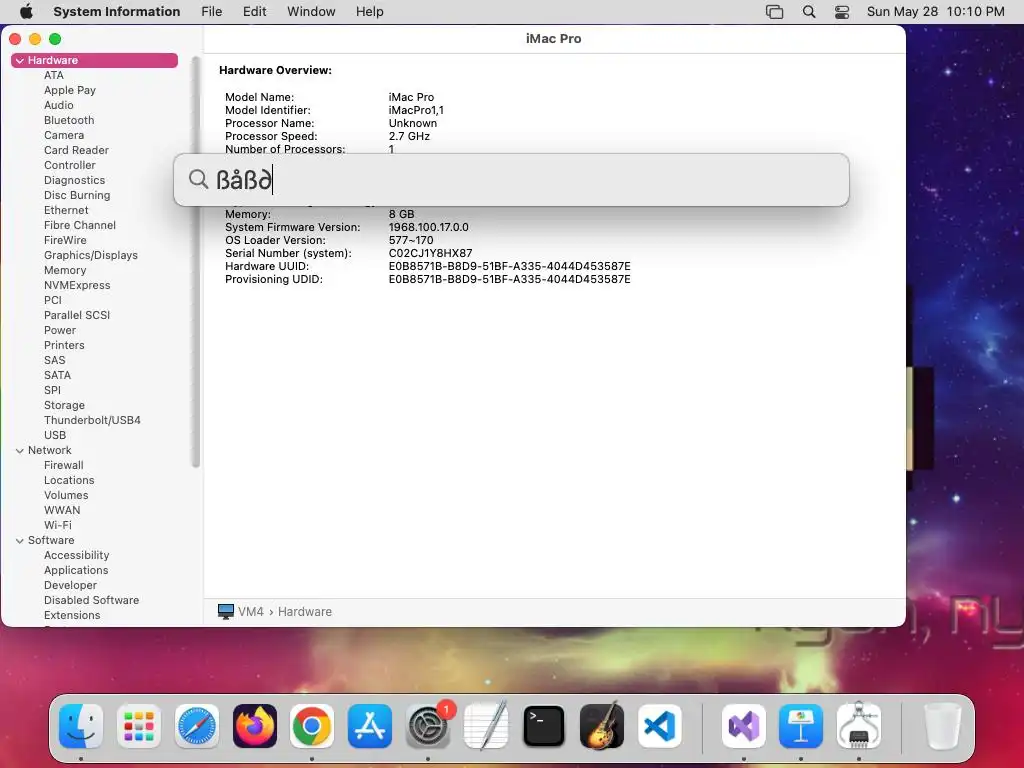
Task: Select Thunderbolt/USB4 in the sidebar
Action: [x=92, y=421]
